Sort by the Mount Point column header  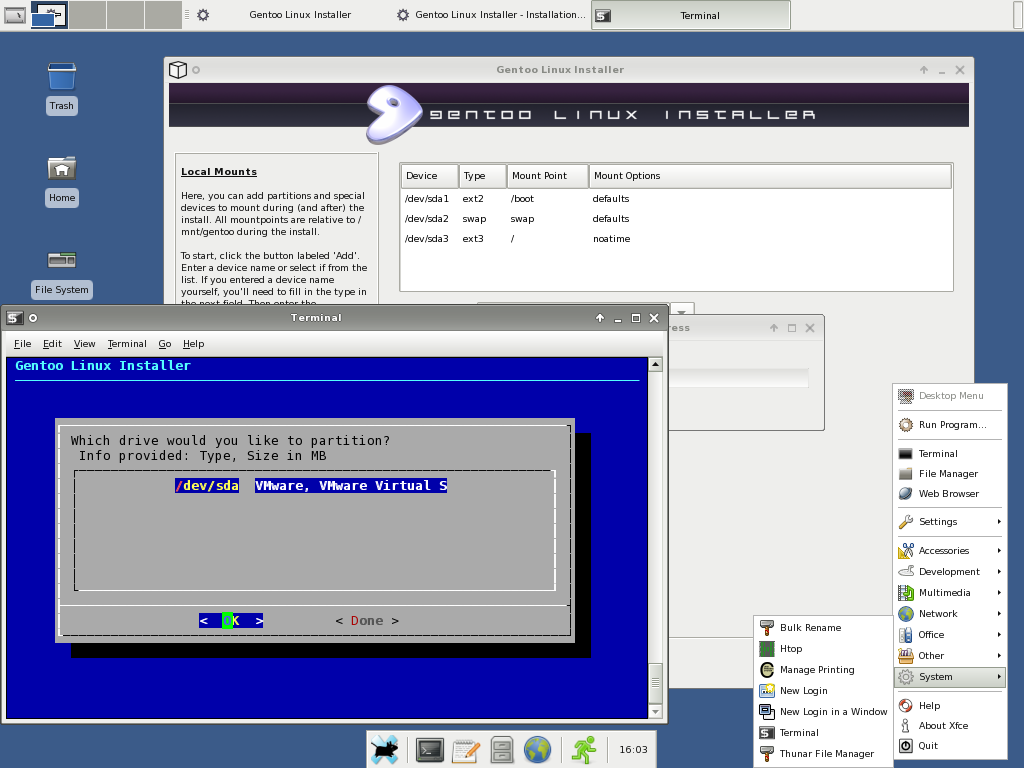point(547,176)
